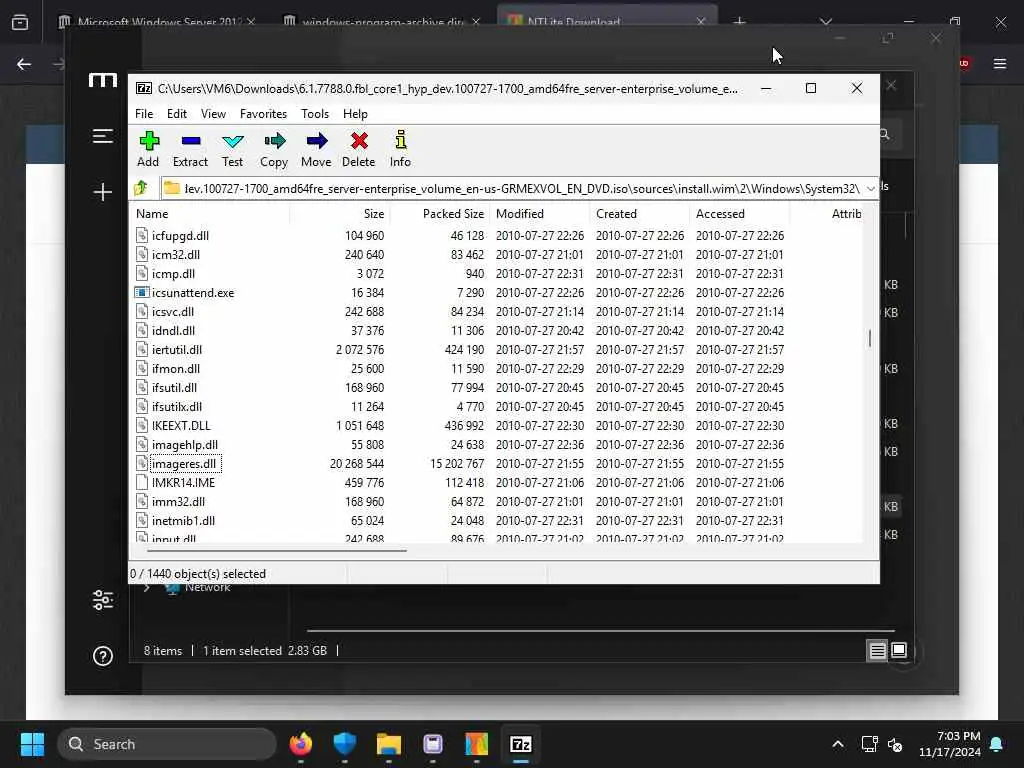Select the icsvc.dll file
This screenshot has height=768, width=1024.
click(172, 312)
